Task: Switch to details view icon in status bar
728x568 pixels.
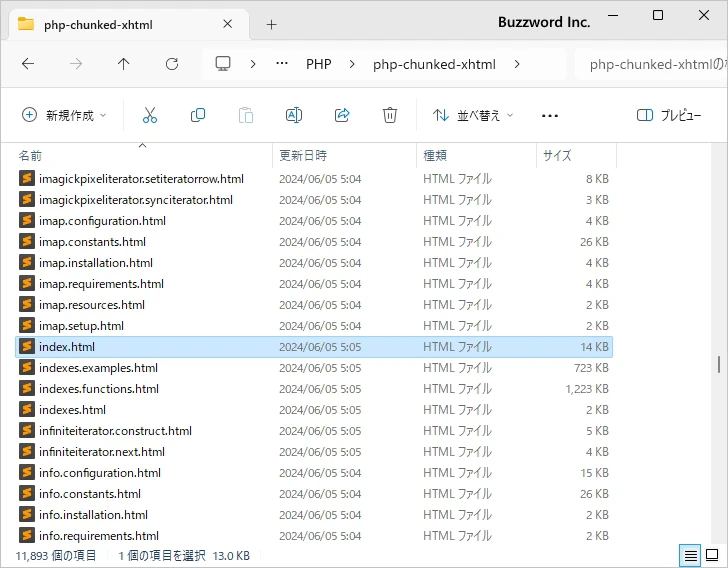Action: 690,555
